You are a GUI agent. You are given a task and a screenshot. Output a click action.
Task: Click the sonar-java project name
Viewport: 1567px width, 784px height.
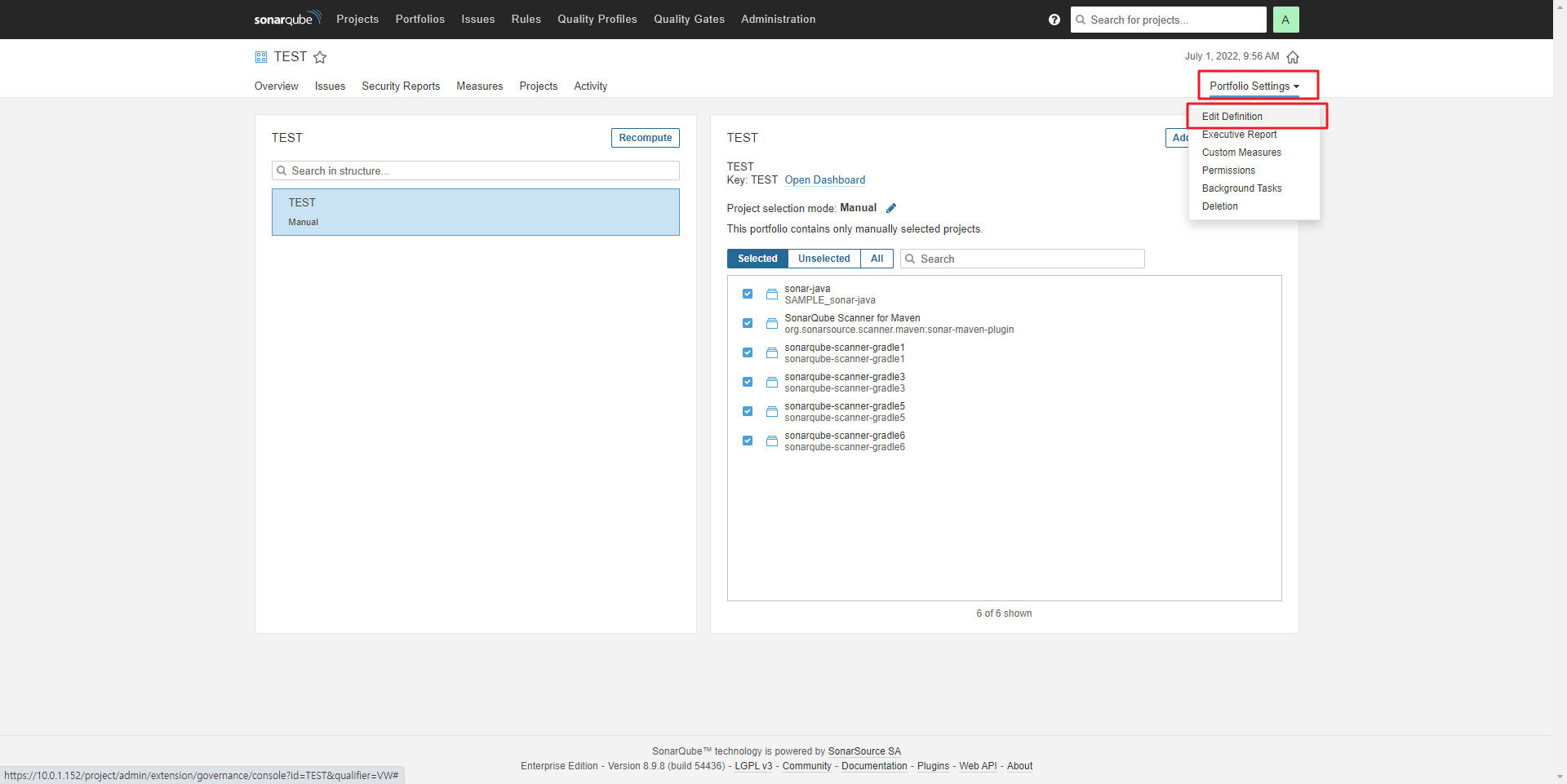(807, 289)
